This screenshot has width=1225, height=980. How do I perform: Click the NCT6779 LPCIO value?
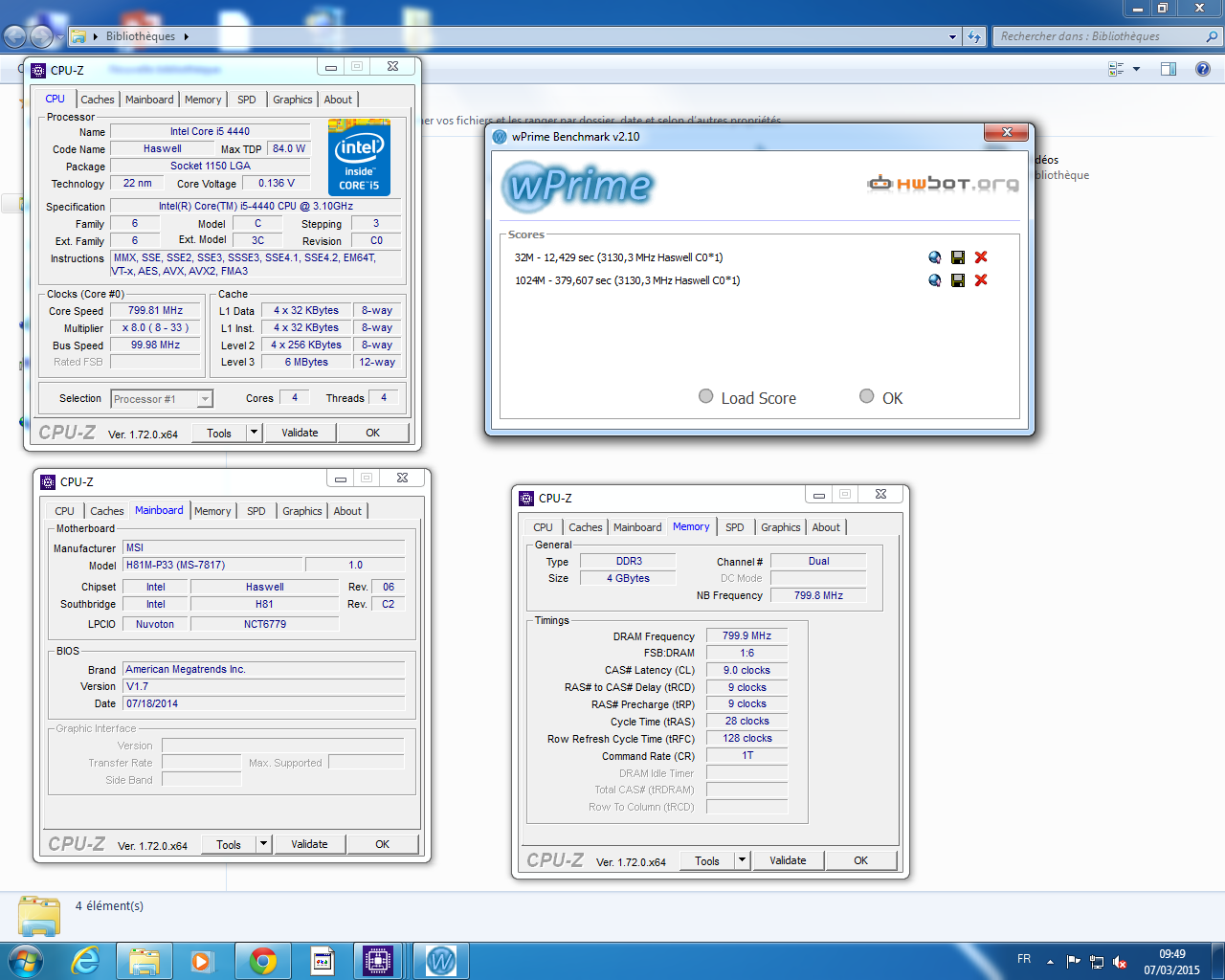(x=264, y=624)
